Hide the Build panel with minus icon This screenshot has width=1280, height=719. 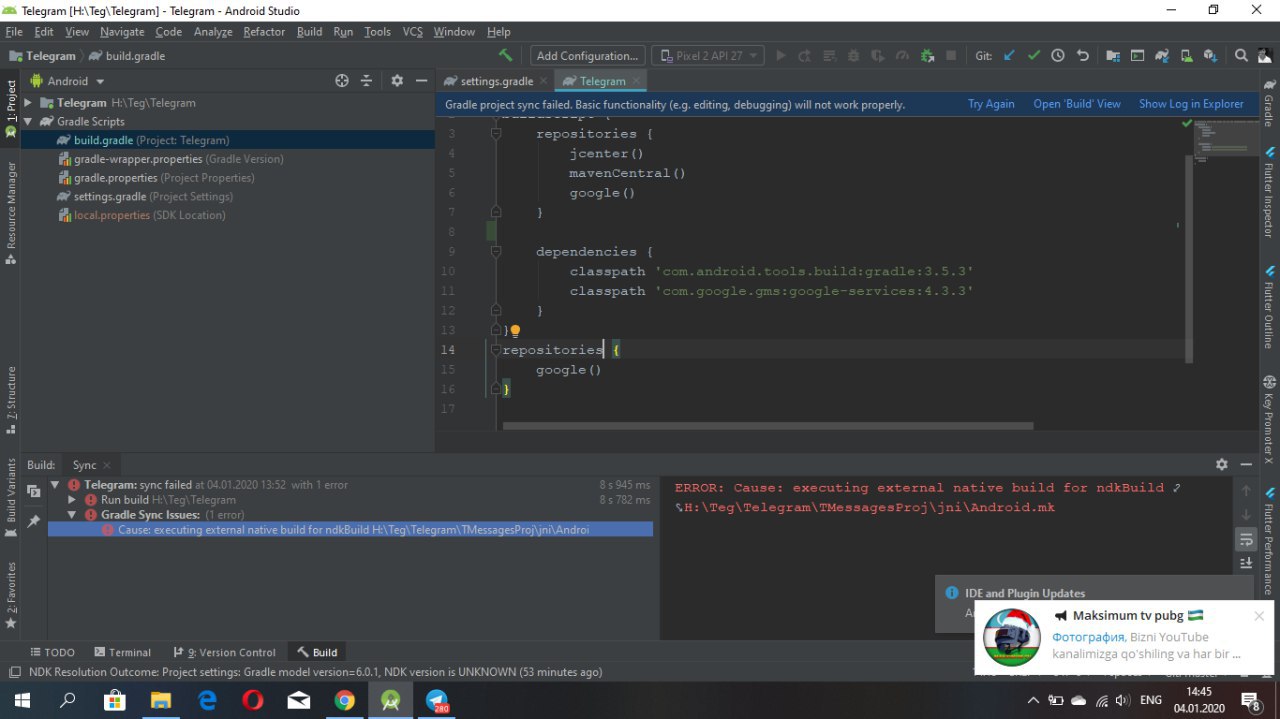tap(1246, 465)
